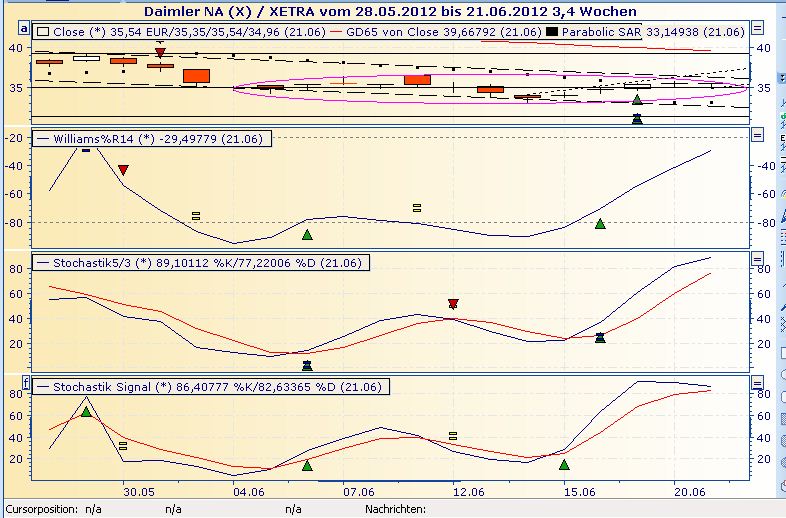
Task: Click the orange candle inside the purple ellipse near 11.06
Action: 417,80
